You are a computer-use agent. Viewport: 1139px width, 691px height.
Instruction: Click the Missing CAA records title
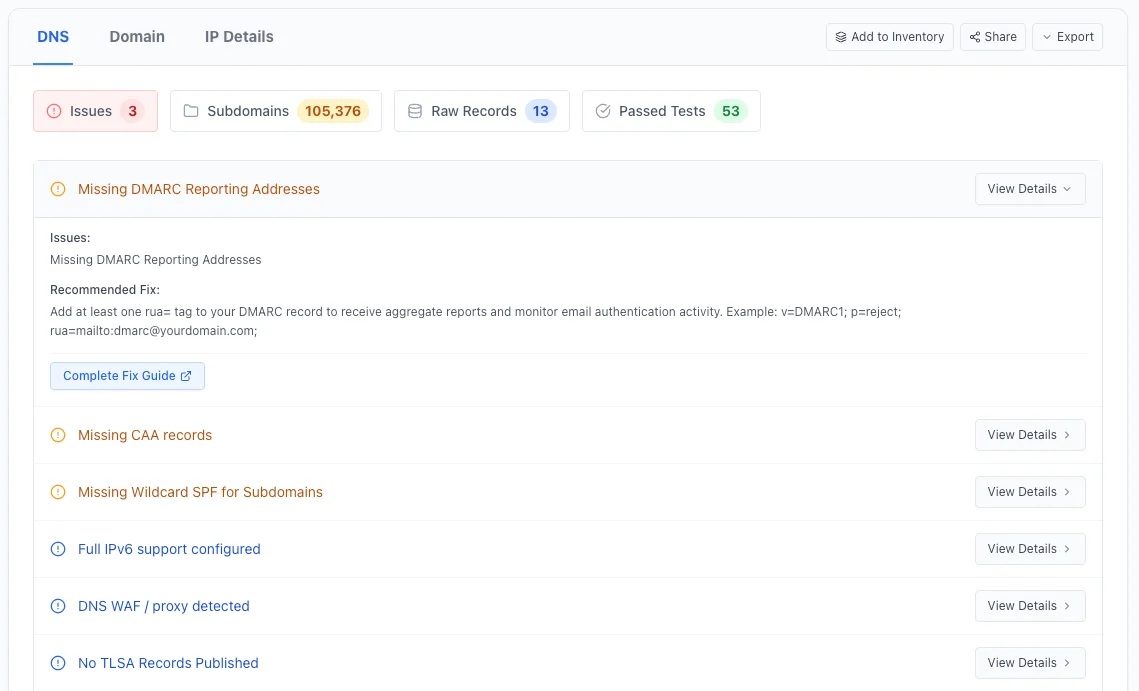coord(145,435)
